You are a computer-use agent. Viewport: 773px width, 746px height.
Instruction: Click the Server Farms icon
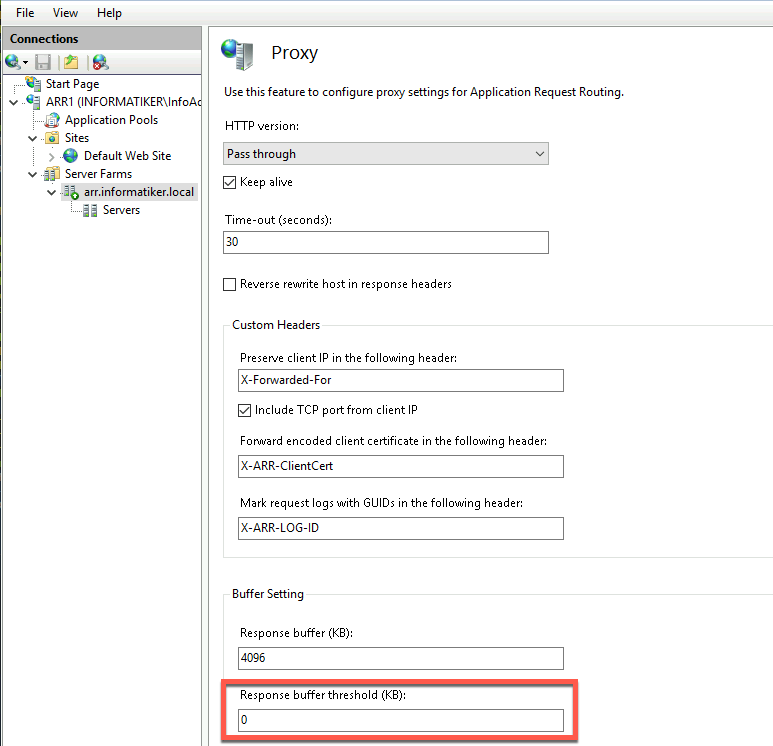[x=52, y=174]
